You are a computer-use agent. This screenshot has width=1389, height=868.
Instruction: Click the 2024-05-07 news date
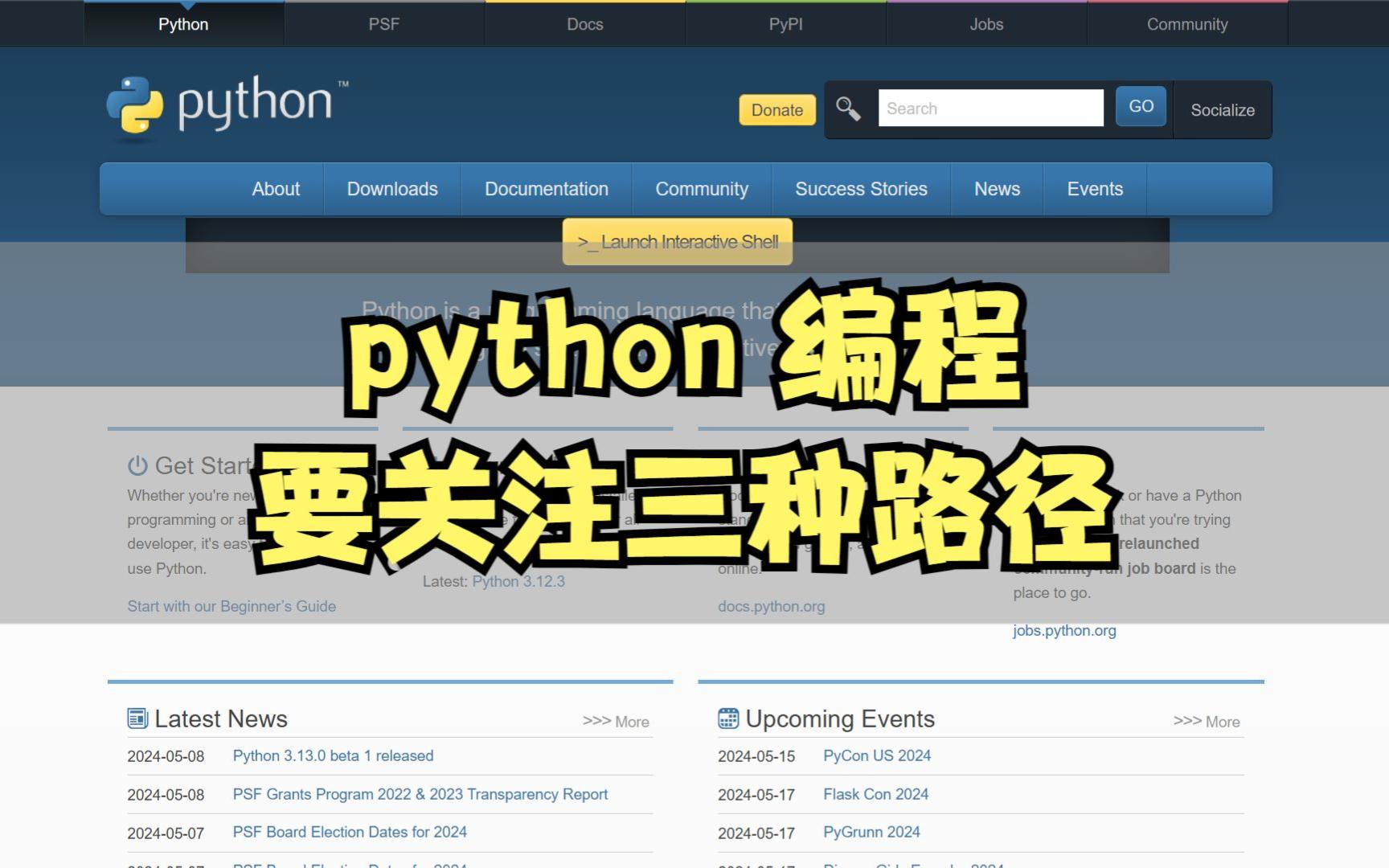tap(166, 833)
